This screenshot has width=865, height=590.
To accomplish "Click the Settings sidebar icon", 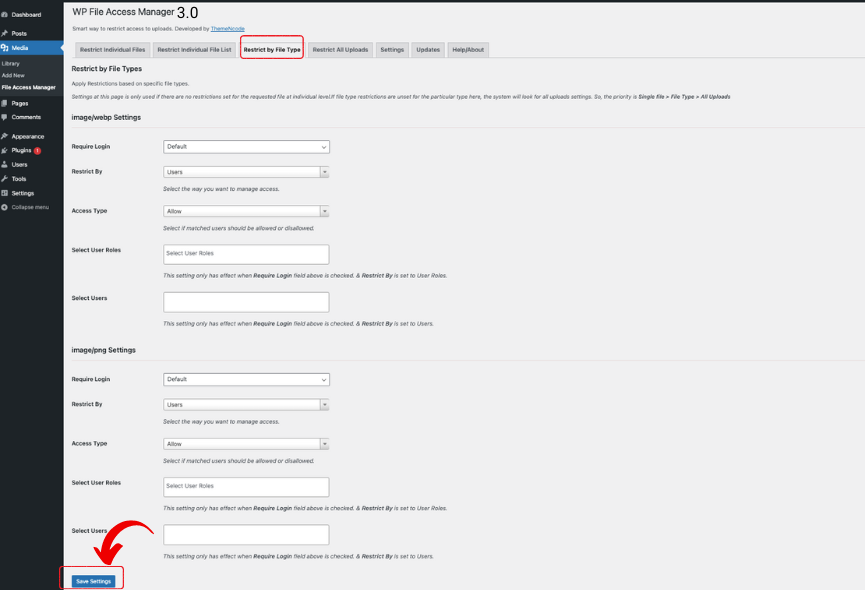I will click(x=4, y=193).
